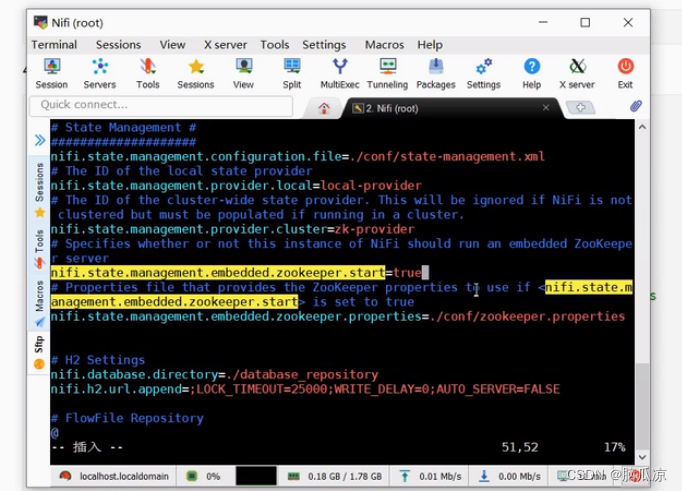The width and height of the screenshot is (682, 491).
Task: Click the '# FlowFile Repository' comment line
Action: [x=127, y=418]
